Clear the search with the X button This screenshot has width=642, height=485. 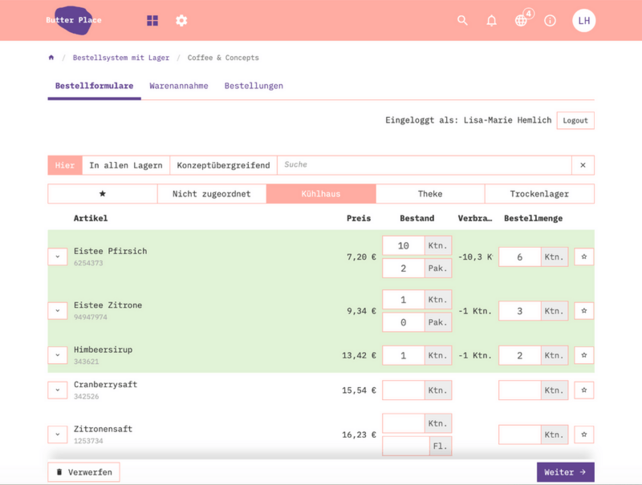[x=583, y=165]
